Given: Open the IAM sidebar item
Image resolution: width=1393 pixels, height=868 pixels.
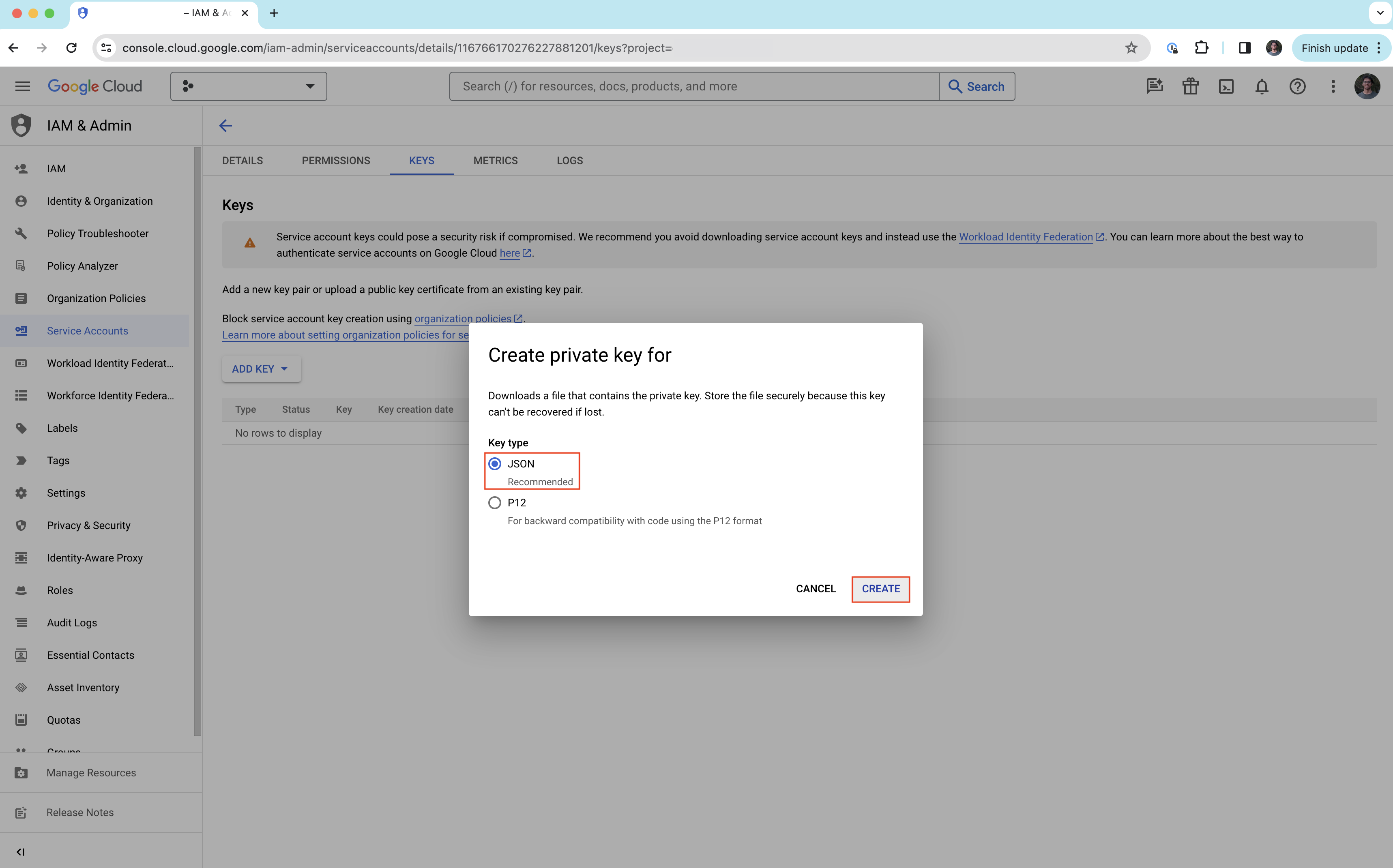Looking at the screenshot, I should coord(95,169).
